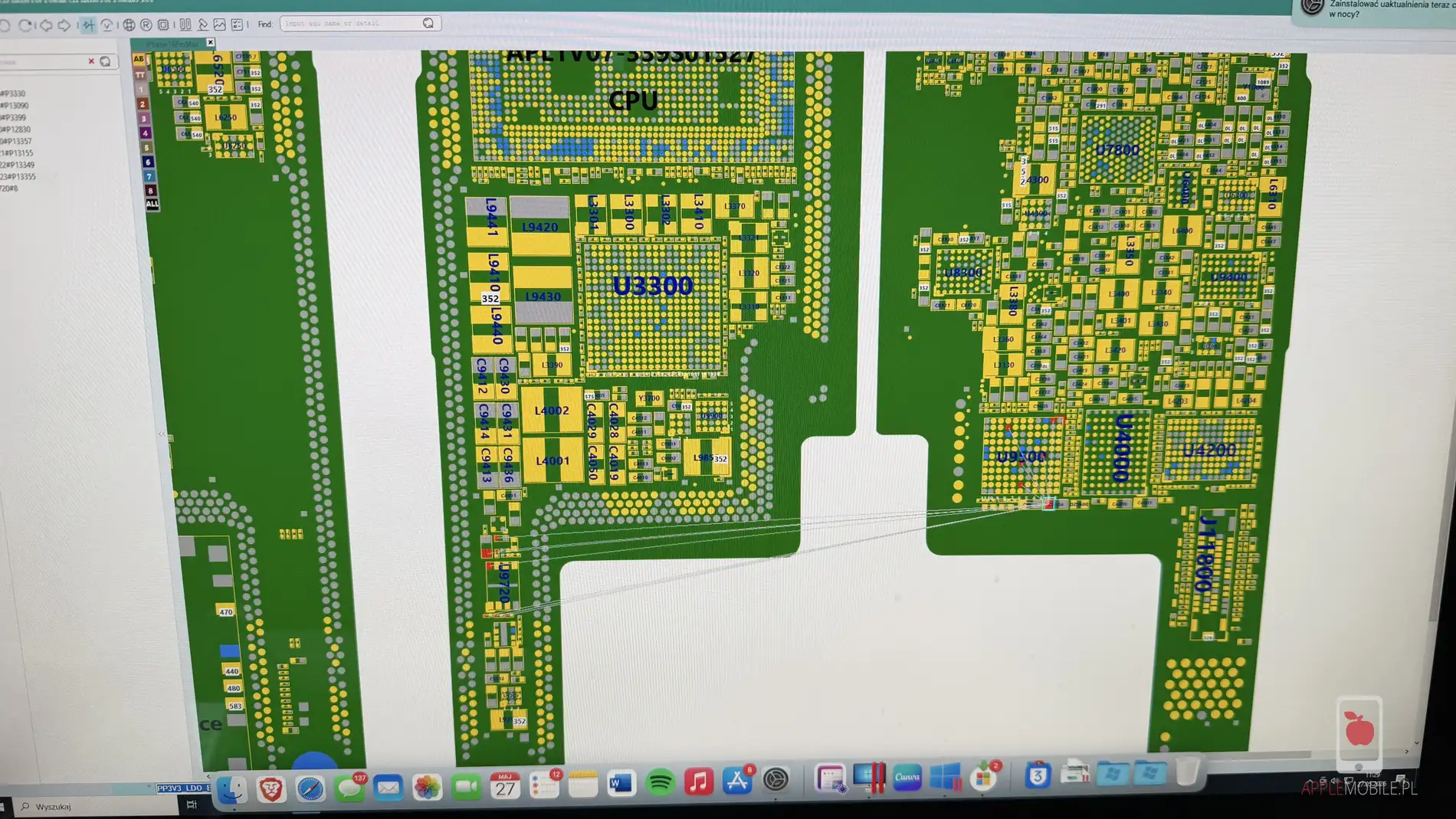1456x819 pixels.
Task: Select the voltage value tool icon
Action: [x=107, y=25]
